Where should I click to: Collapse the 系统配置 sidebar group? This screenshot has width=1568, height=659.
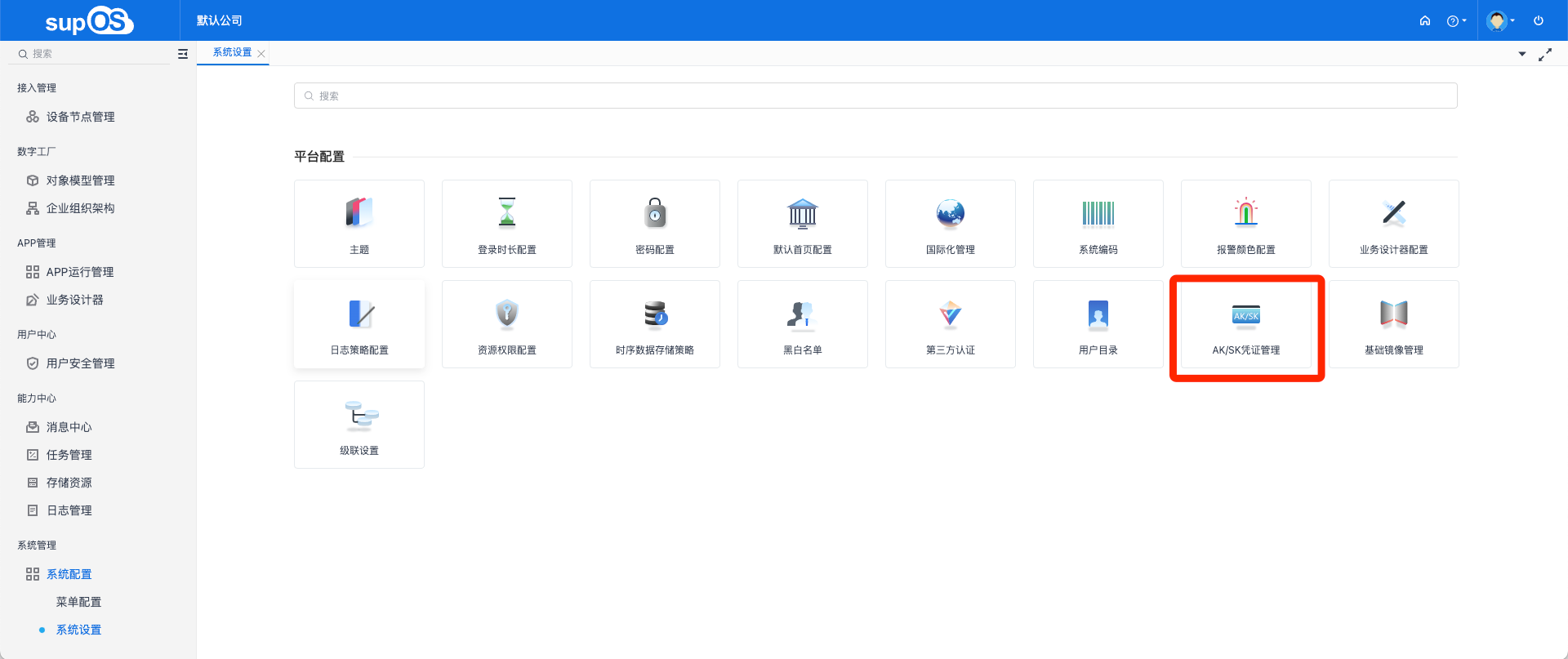click(x=69, y=574)
